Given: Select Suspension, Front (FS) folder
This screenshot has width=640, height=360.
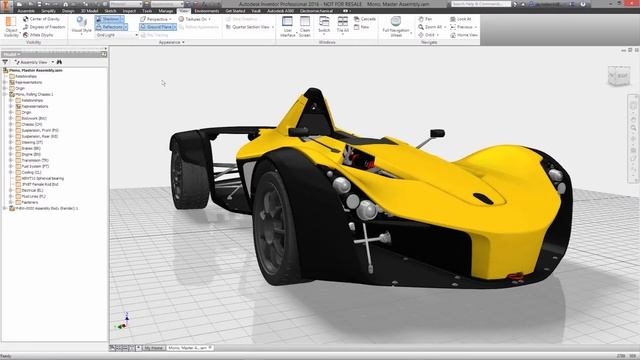Looking at the screenshot, I should [x=37, y=130].
